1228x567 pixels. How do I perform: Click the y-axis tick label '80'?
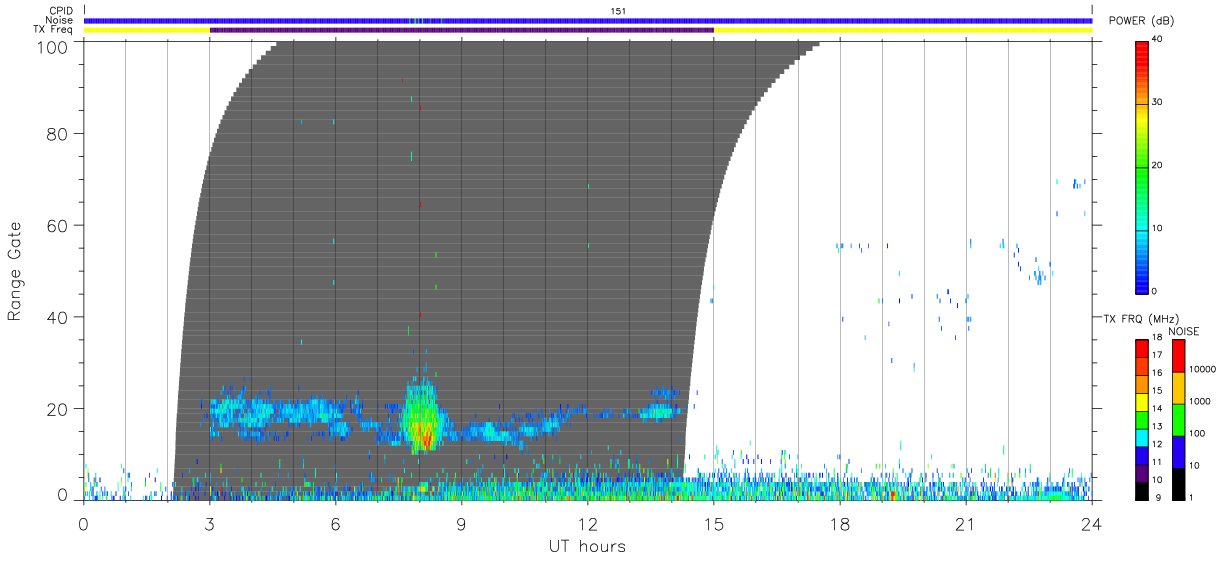60,133
